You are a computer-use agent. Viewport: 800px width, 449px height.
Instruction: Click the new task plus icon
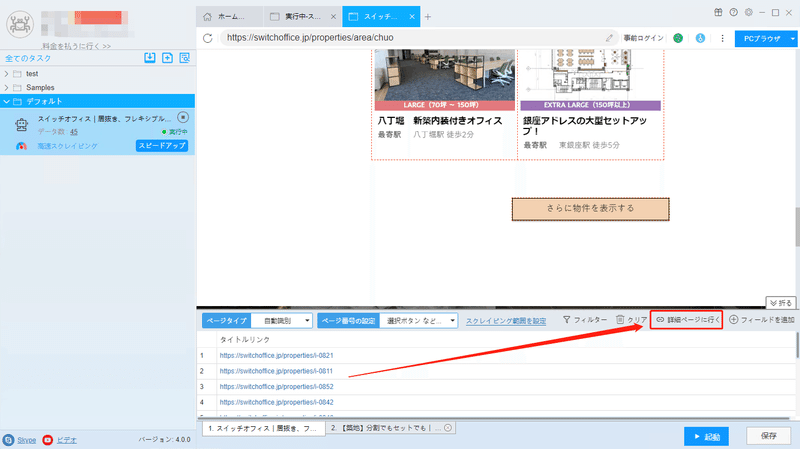pyautogui.click(x=167, y=58)
